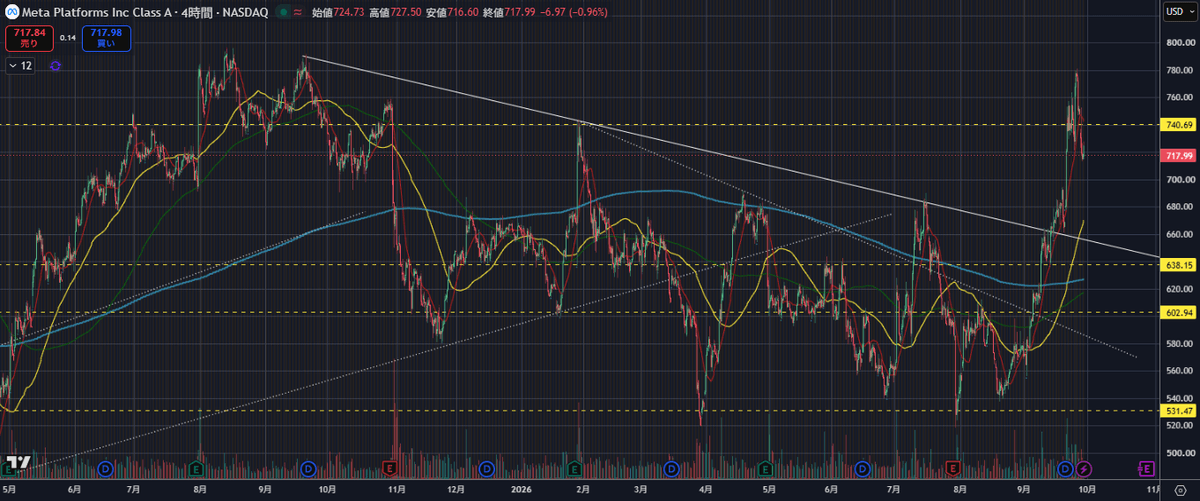Click the green market status dot

(x=283, y=12)
